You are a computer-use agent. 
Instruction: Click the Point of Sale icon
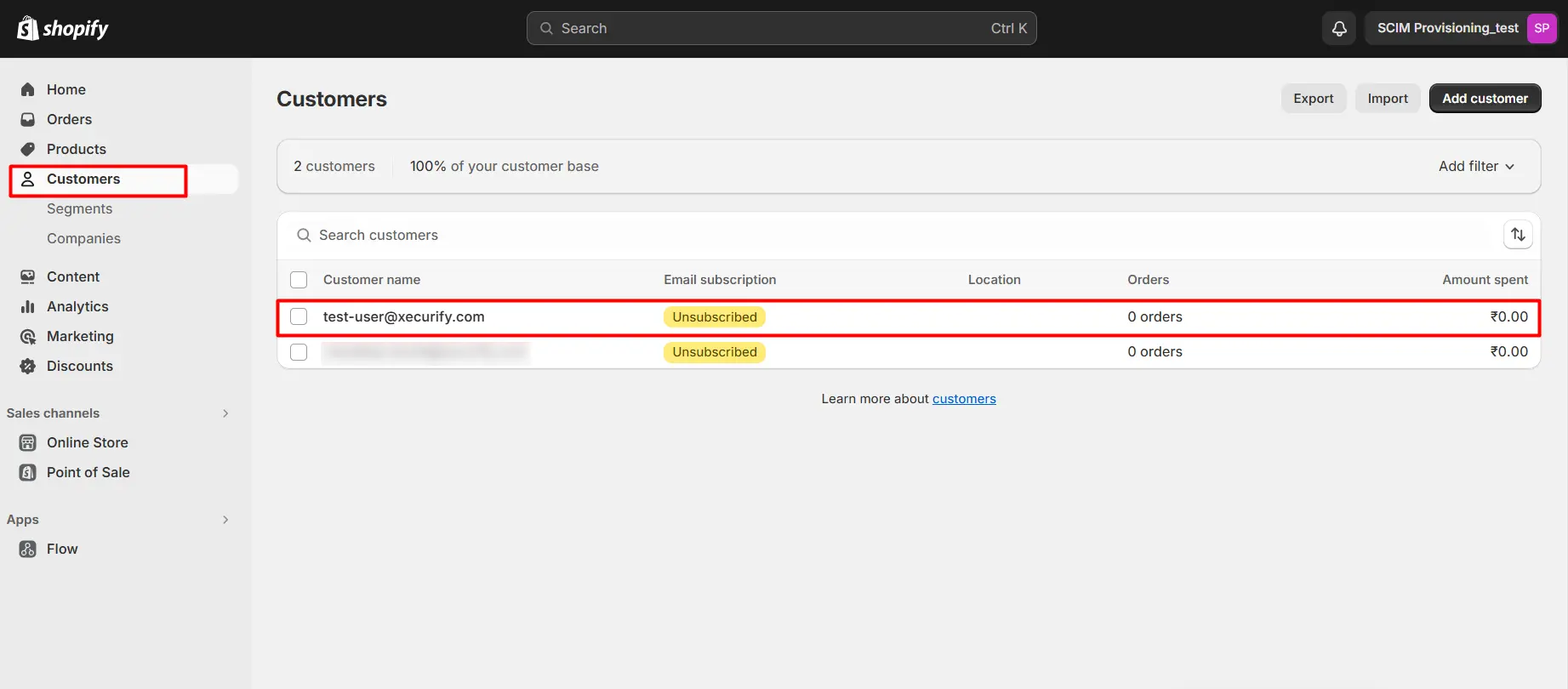pyautogui.click(x=28, y=472)
